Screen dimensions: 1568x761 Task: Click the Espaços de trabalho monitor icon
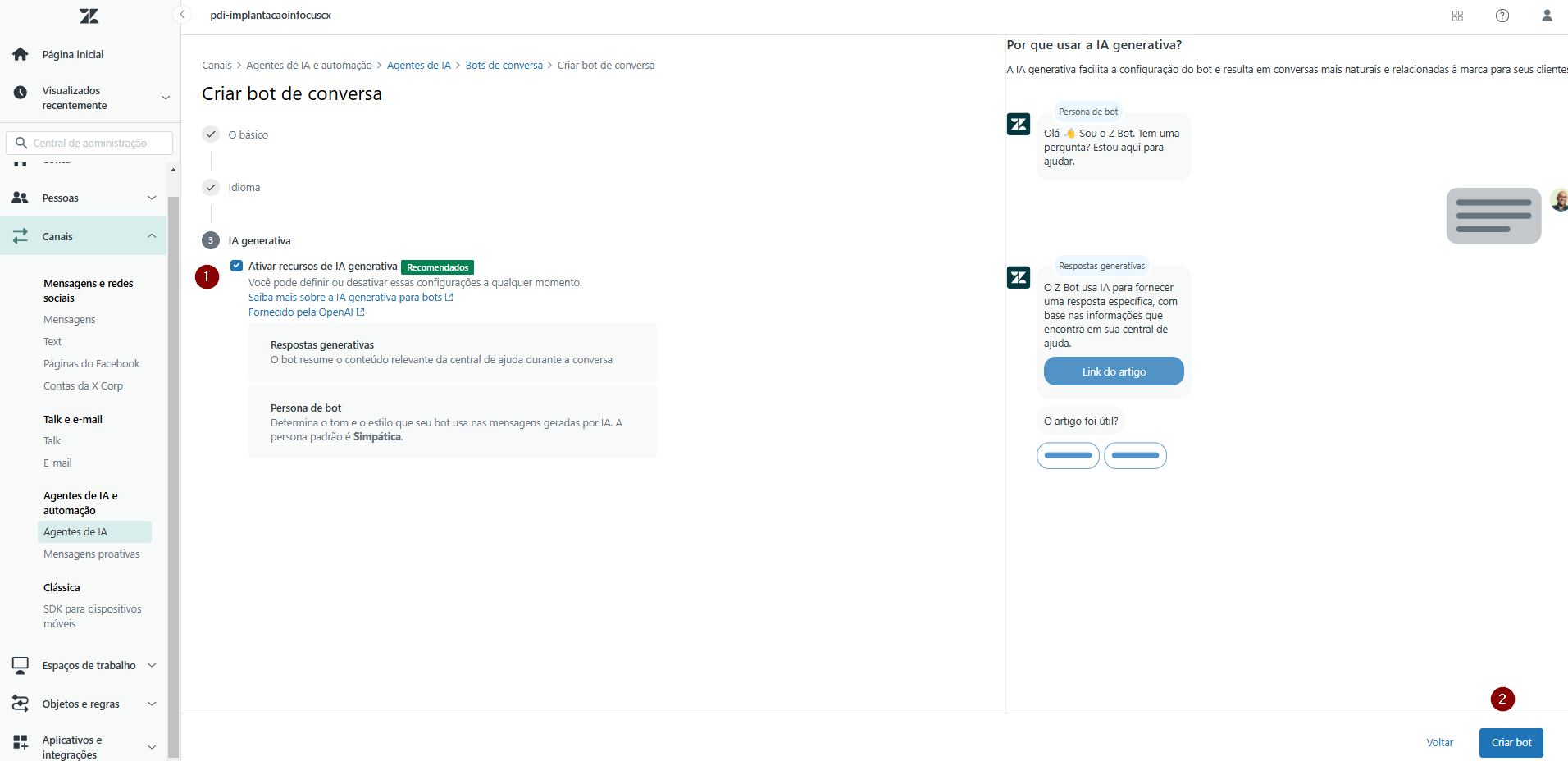[21, 665]
